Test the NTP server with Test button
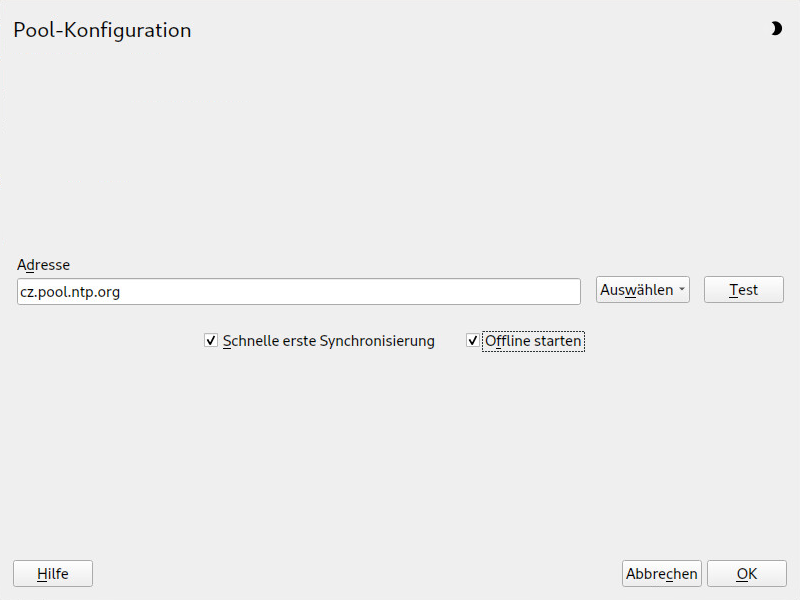Screen dimensions: 800x600 tap(743, 290)
